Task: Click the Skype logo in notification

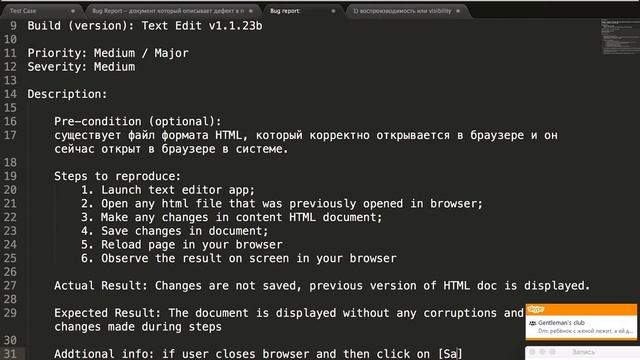Action: coord(536,309)
